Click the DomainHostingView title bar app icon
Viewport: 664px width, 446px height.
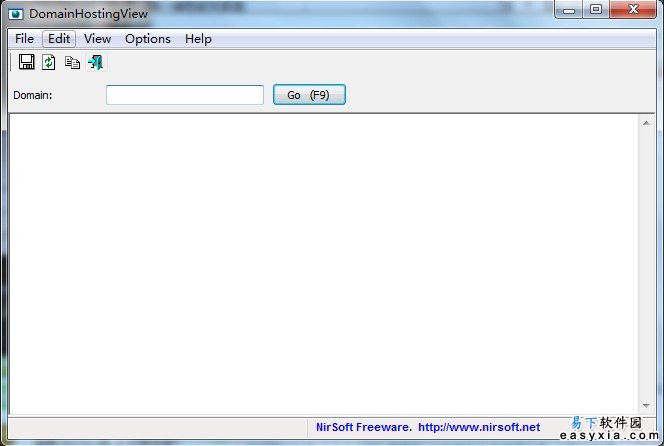pyautogui.click(x=16, y=14)
